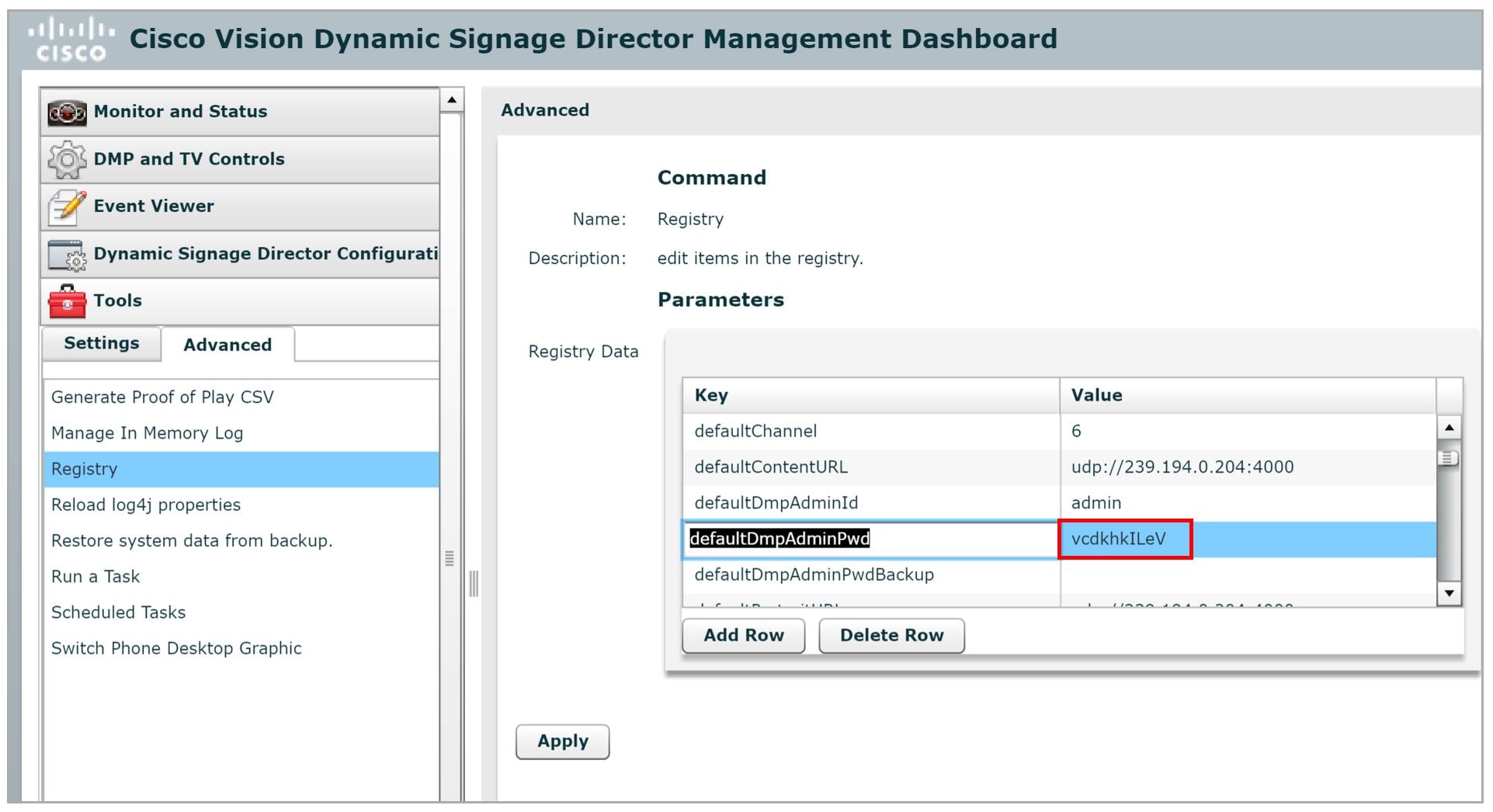Click the registry table scroll down arrow
This screenshot has height=812, width=1493.
pyautogui.click(x=1449, y=594)
